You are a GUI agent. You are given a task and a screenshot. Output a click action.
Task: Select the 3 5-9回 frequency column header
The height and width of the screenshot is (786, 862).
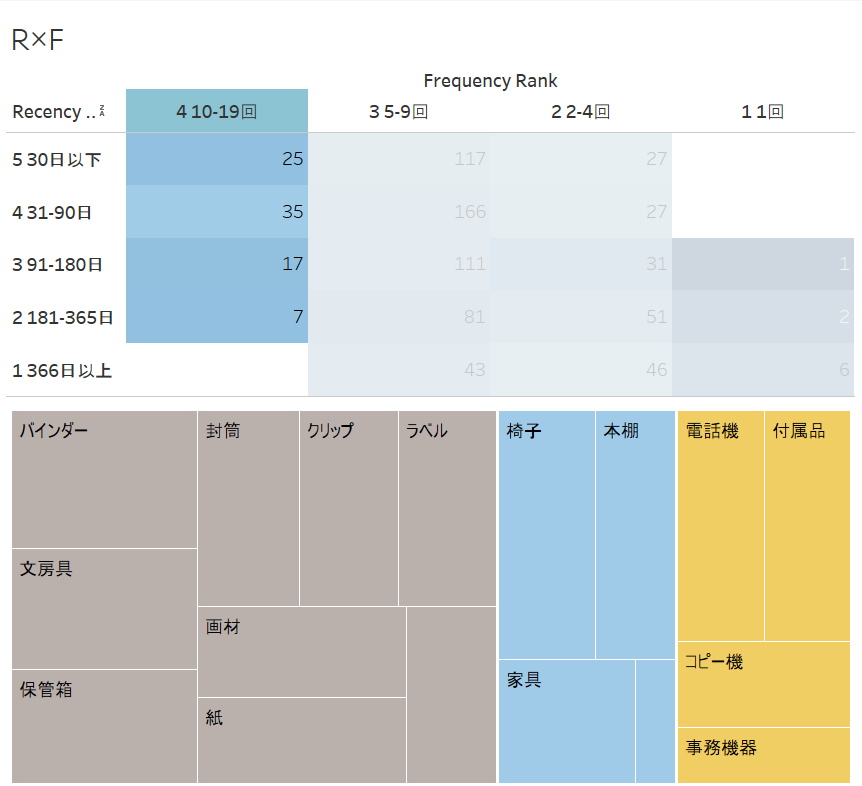[x=399, y=112]
